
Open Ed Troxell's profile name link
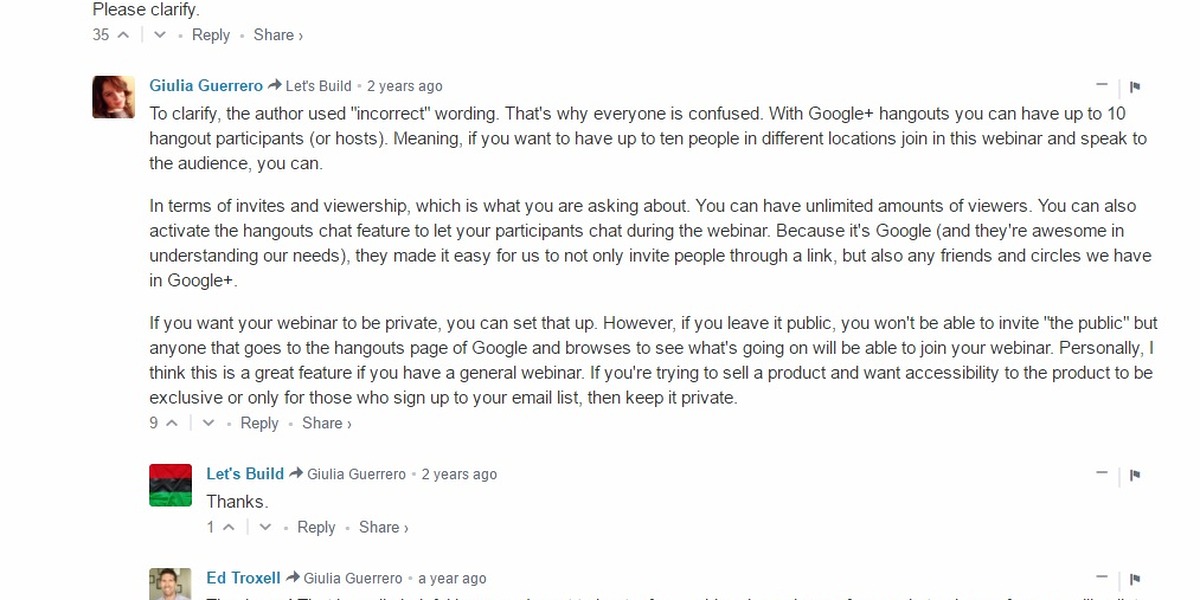tap(244, 578)
